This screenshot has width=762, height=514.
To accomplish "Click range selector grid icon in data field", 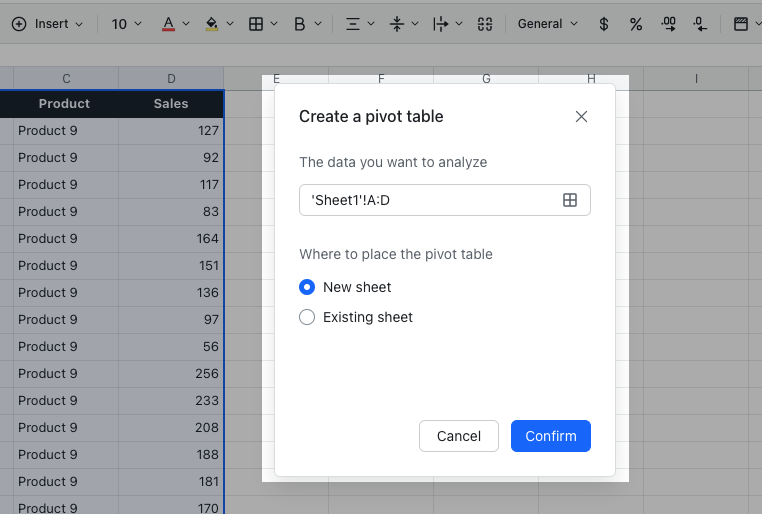I will coord(570,200).
